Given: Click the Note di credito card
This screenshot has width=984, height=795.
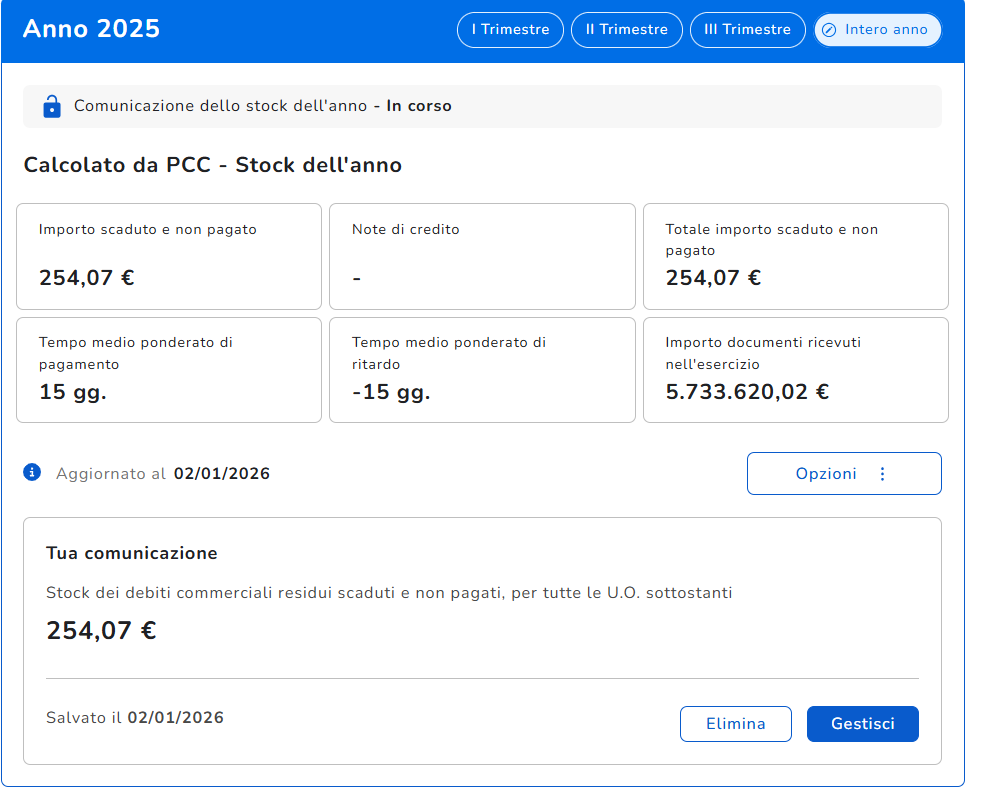Looking at the screenshot, I should (482, 256).
